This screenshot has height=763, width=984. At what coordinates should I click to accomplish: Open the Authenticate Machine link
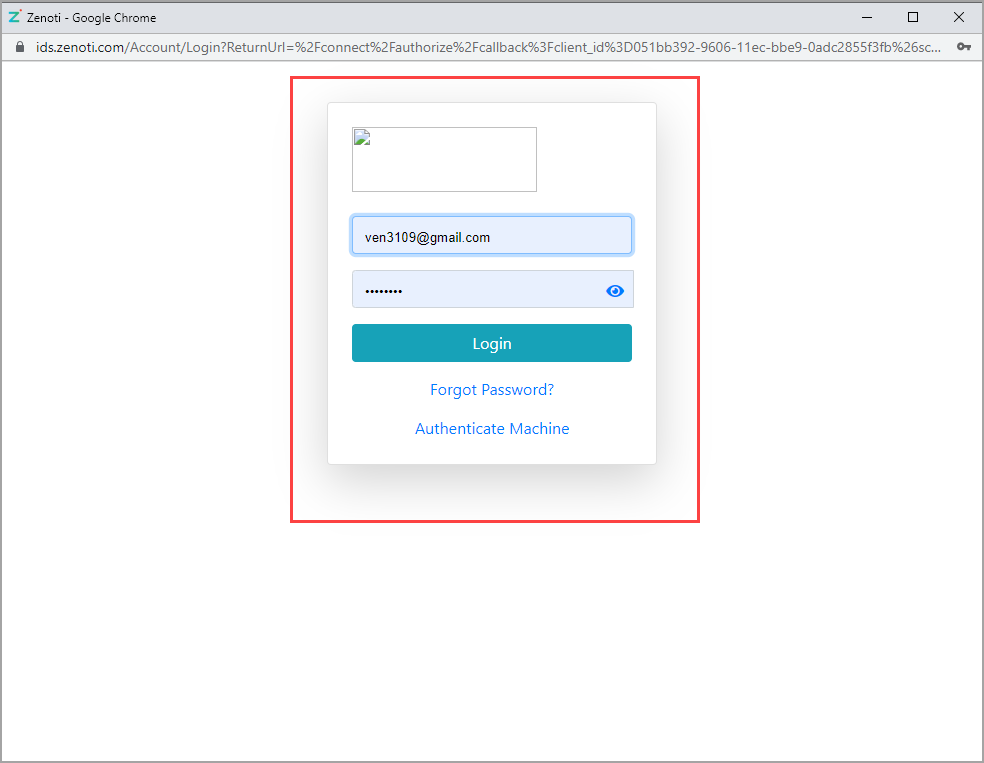pyautogui.click(x=492, y=429)
